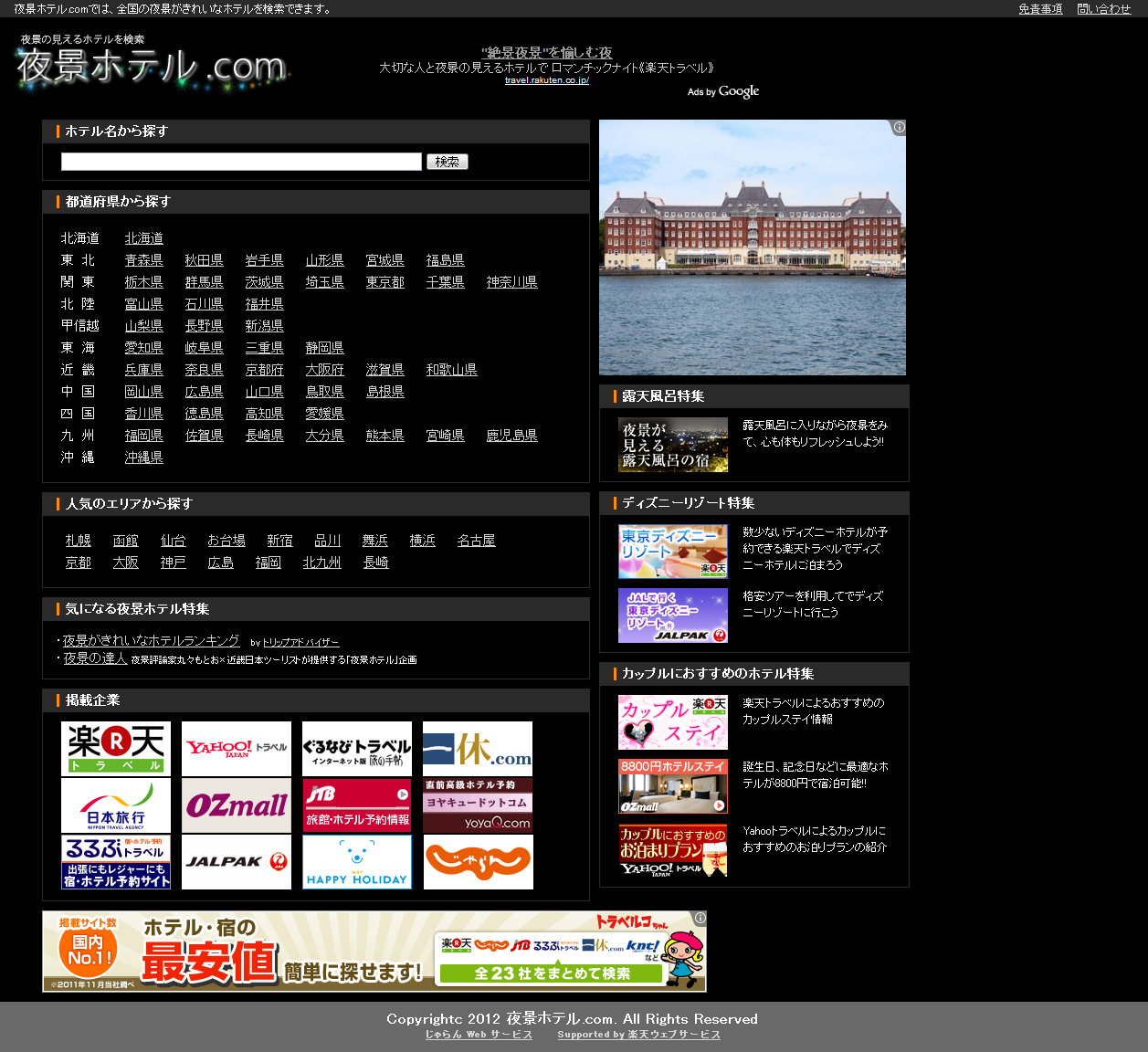Viewport: 1148px width, 1052px height.
Task: Open the 8800円ホテルステイ OZmall thumbnail
Action: pyautogui.click(x=673, y=786)
